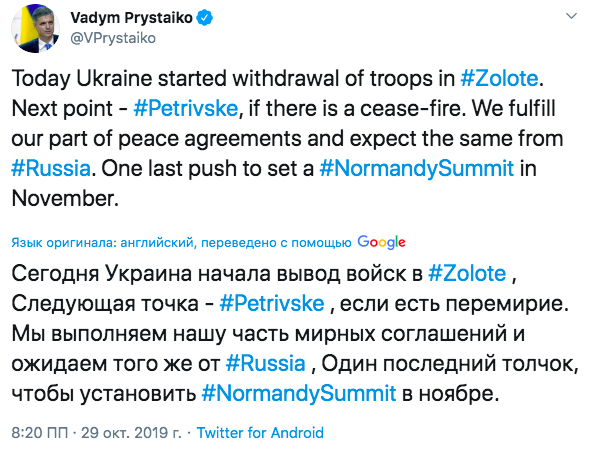Open #NormandySummit hashtag in Russian translation

click(299, 394)
